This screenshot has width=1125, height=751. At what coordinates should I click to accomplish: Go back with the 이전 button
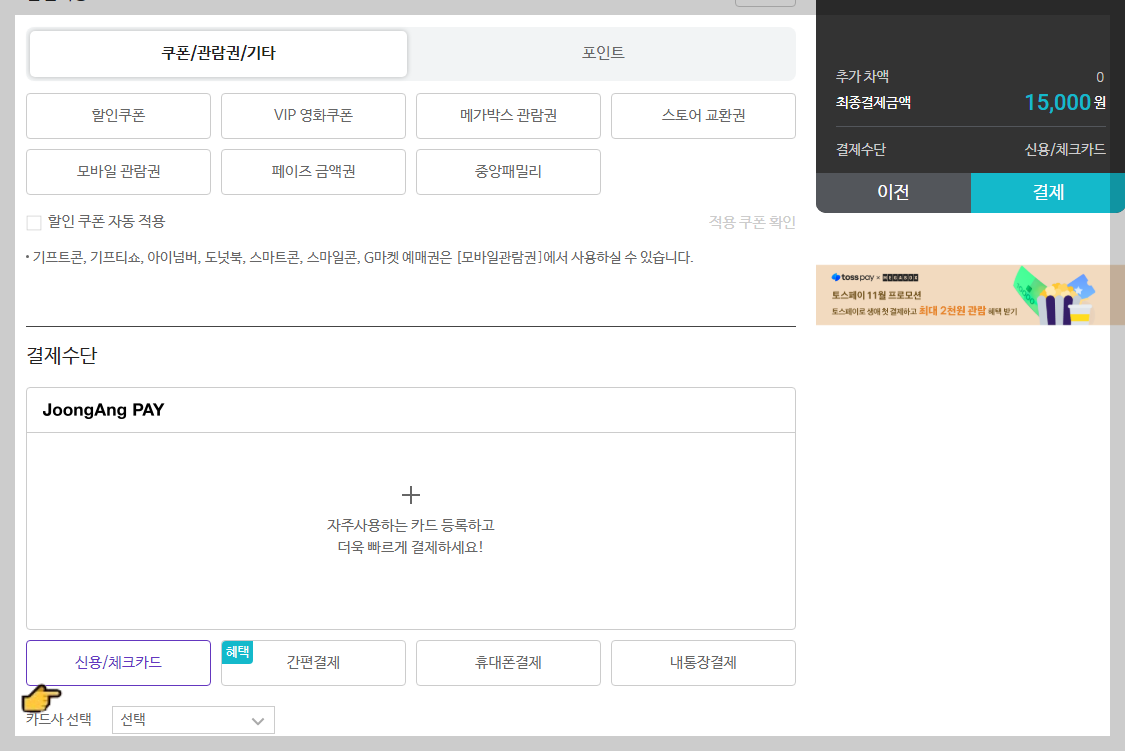pyautogui.click(x=893, y=192)
